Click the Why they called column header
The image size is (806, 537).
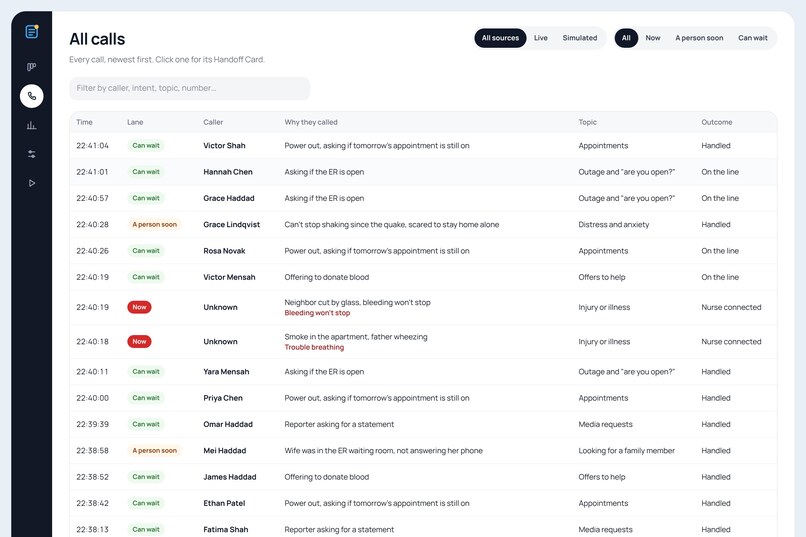click(311, 122)
